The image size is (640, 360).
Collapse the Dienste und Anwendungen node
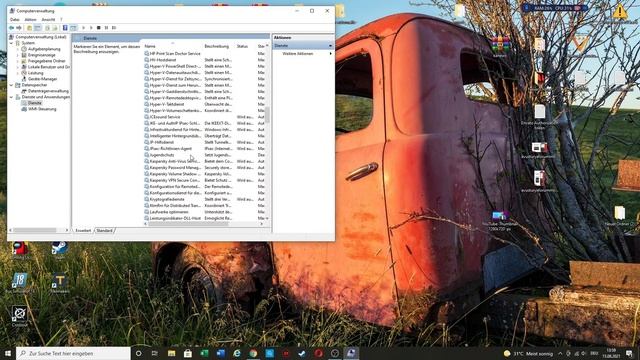[x=11, y=97]
